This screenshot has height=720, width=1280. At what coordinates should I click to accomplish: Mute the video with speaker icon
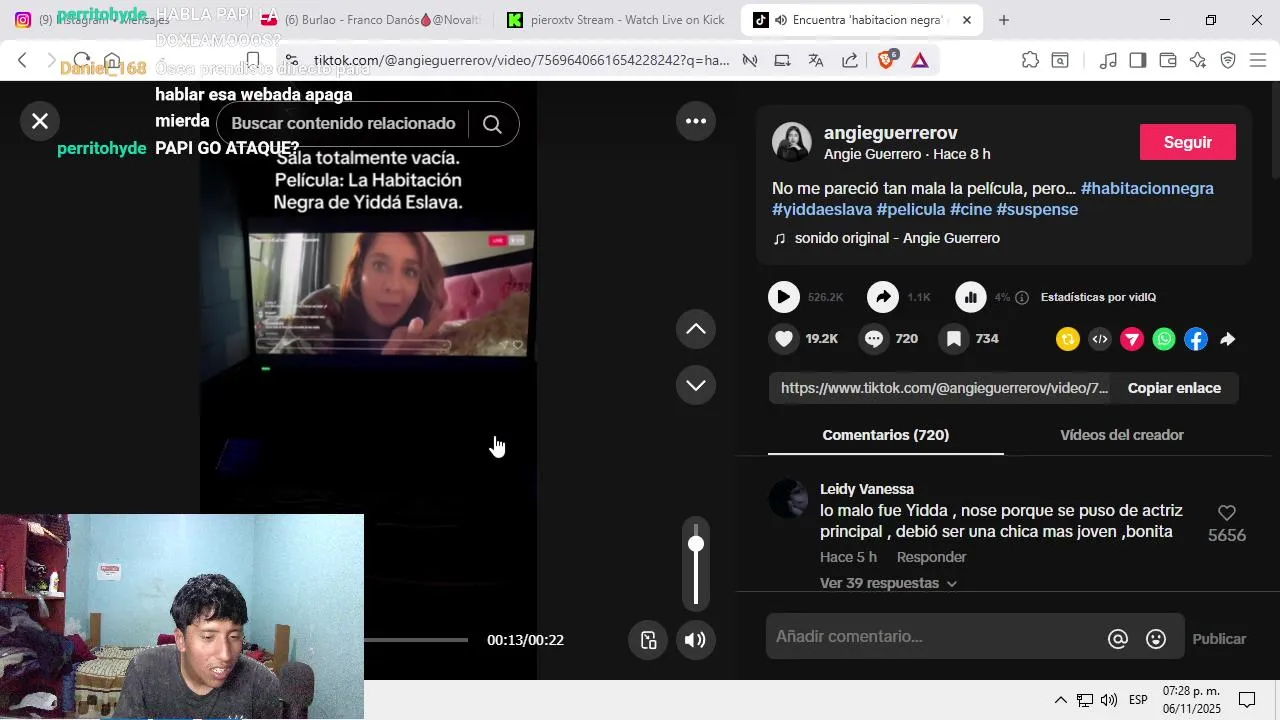(x=696, y=640)
